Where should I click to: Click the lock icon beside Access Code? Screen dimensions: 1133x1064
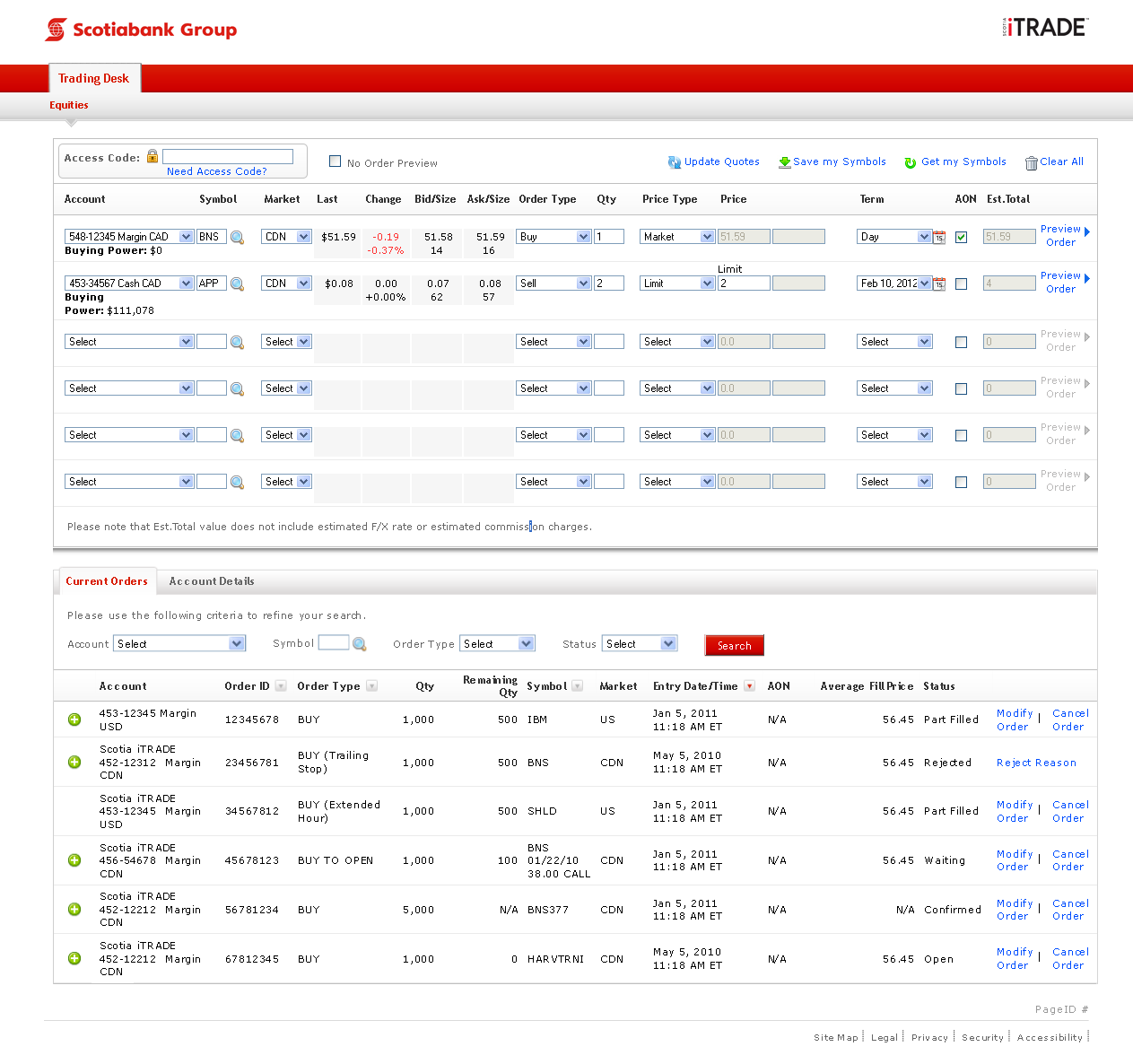point(153,156)
